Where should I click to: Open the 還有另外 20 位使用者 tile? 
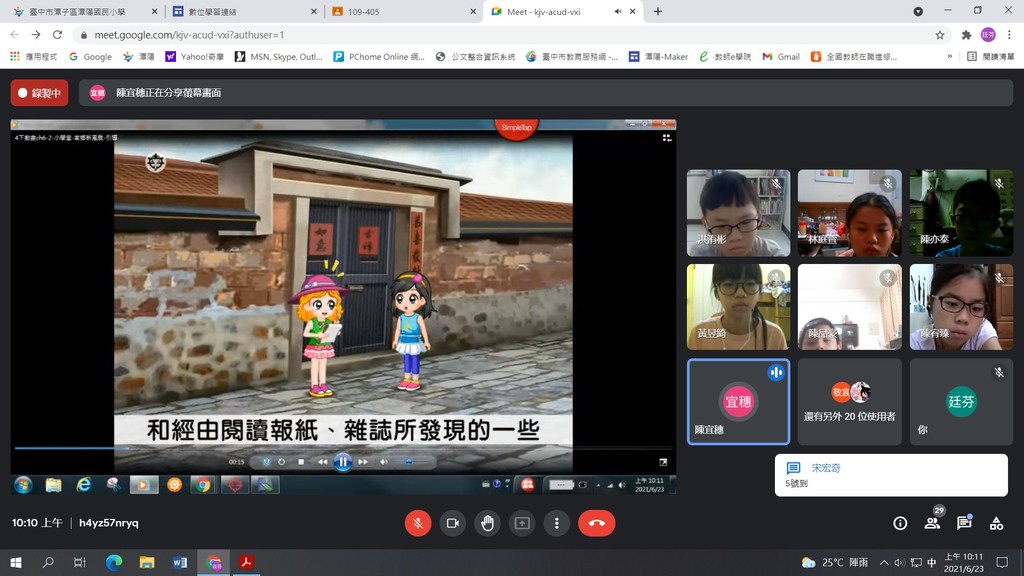point(850,402)
